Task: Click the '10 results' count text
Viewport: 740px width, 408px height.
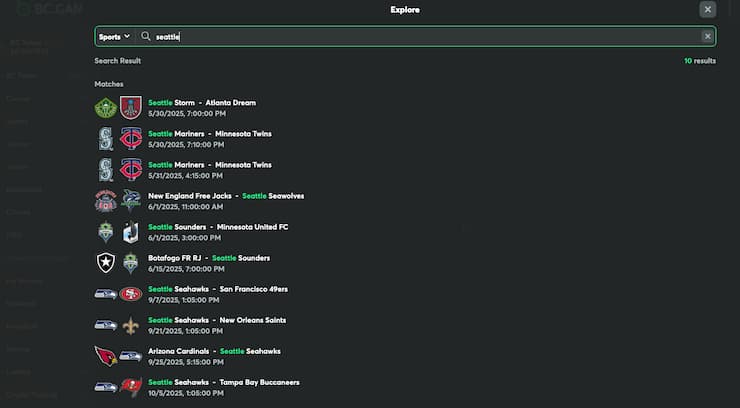Action: pyautogui.click(x=700, y=61)
